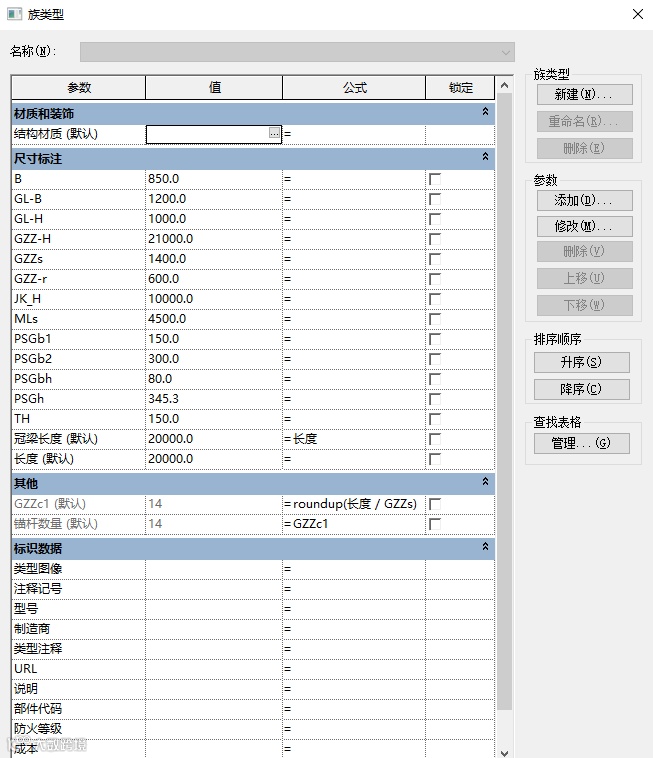Click the browse ellipsis in 结构材质 value cell
Screen dimensions: 653x758
274,133
